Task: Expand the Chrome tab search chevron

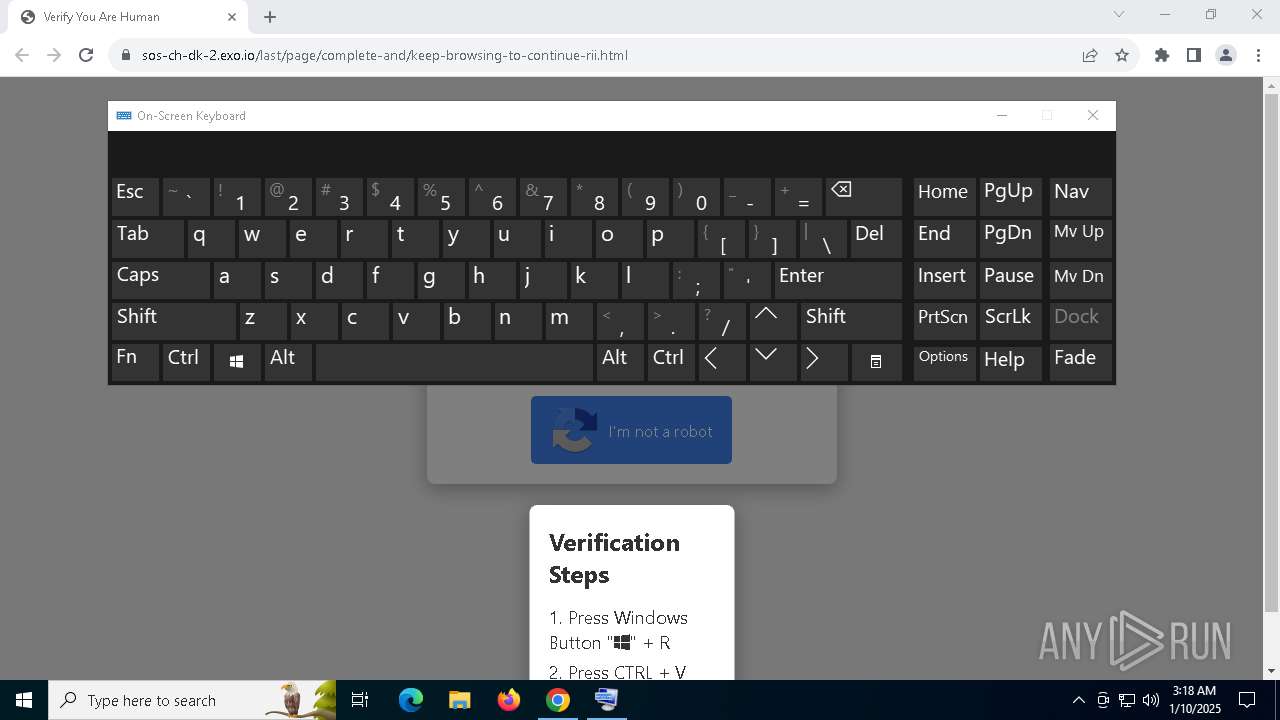Action: (1119, 15)
